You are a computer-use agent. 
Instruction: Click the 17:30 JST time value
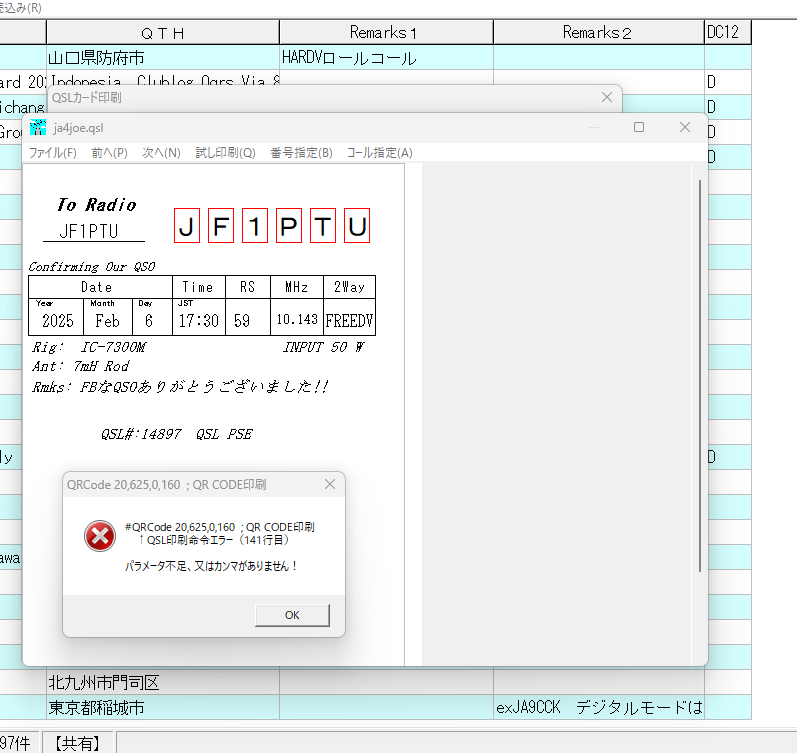[x=198, y=321]
